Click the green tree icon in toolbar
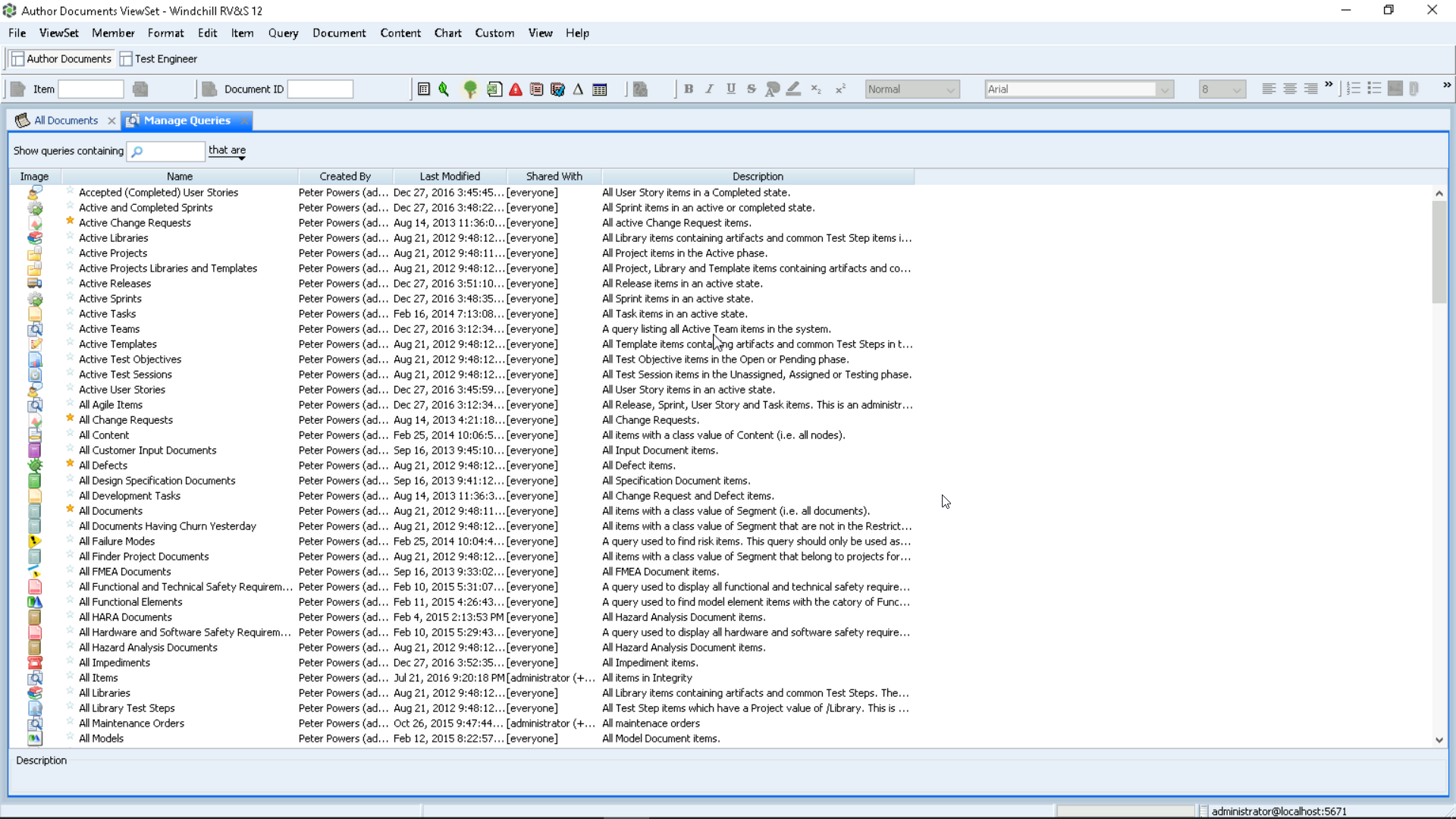Viewport: 1456px width, 819px height. 470,89
